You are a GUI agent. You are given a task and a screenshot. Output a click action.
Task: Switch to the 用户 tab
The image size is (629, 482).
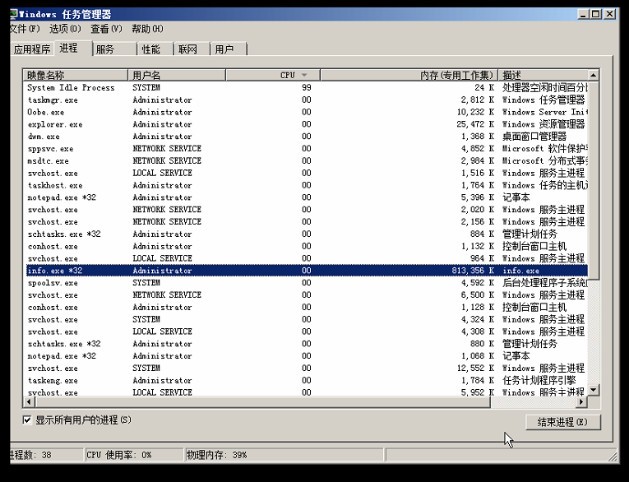229,49
